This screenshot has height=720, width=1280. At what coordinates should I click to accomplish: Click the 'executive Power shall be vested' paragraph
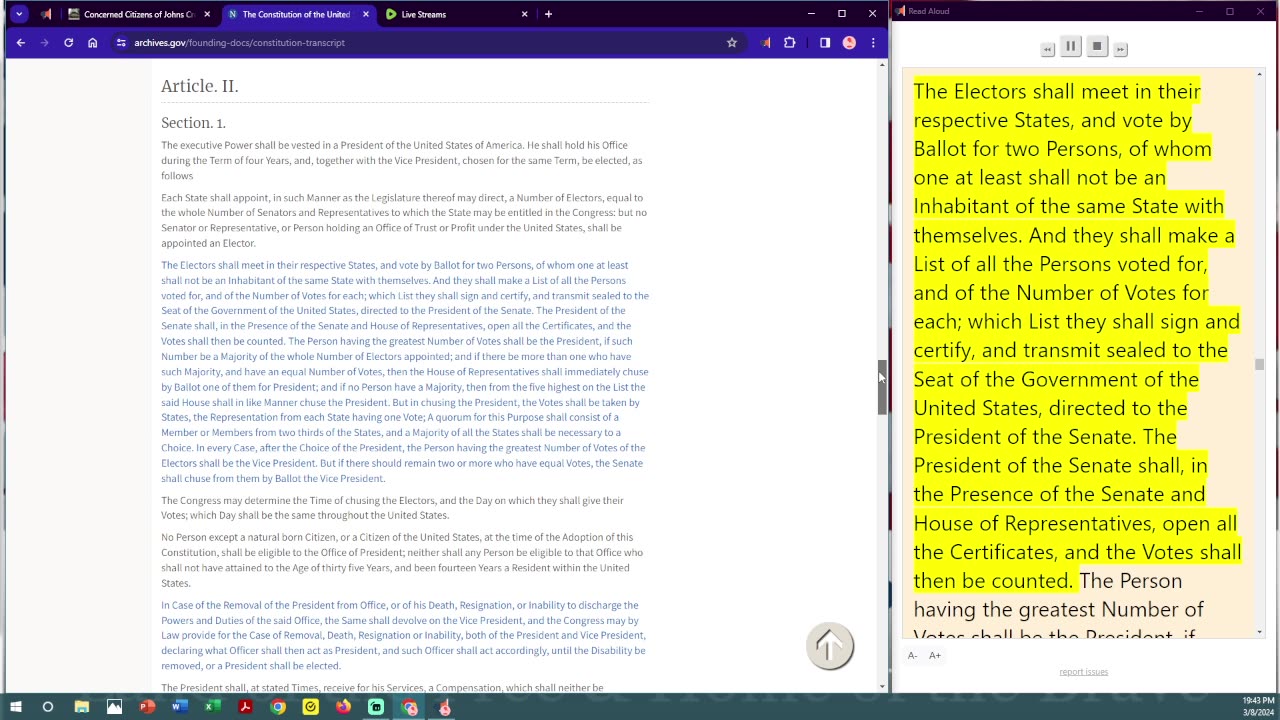pos(402,160)
